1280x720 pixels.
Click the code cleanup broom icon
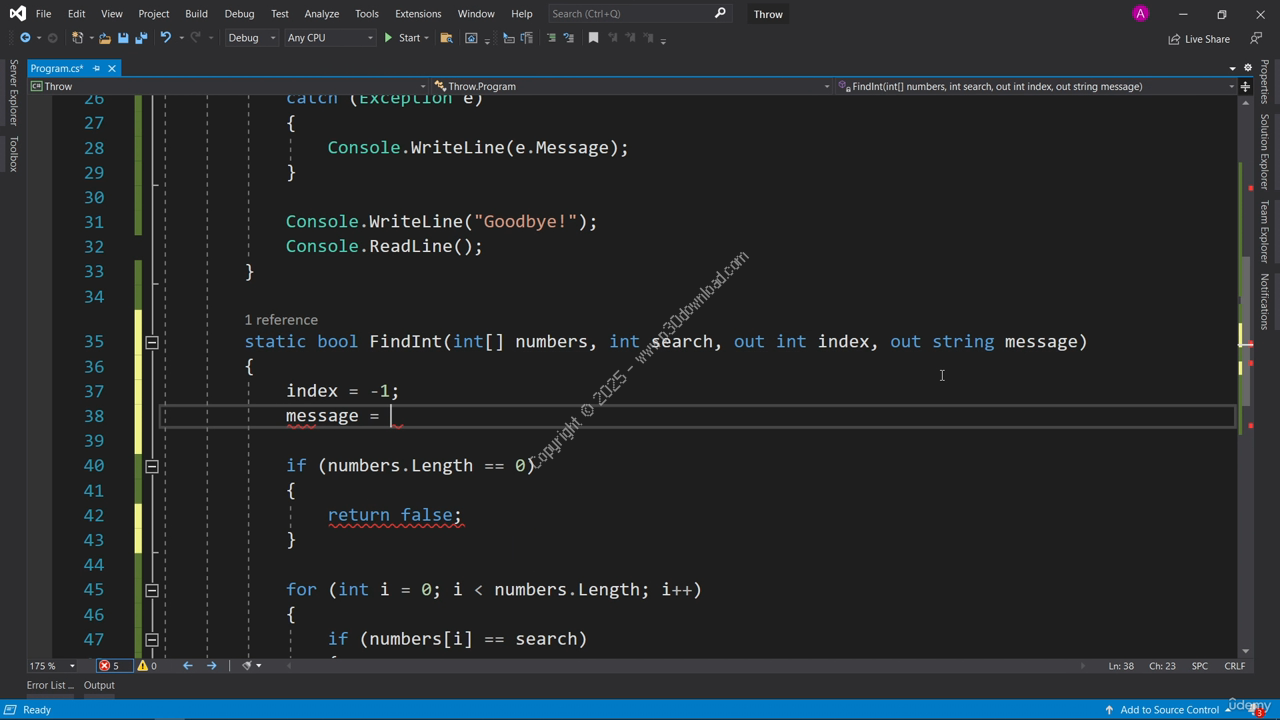(x=246, y=666)
